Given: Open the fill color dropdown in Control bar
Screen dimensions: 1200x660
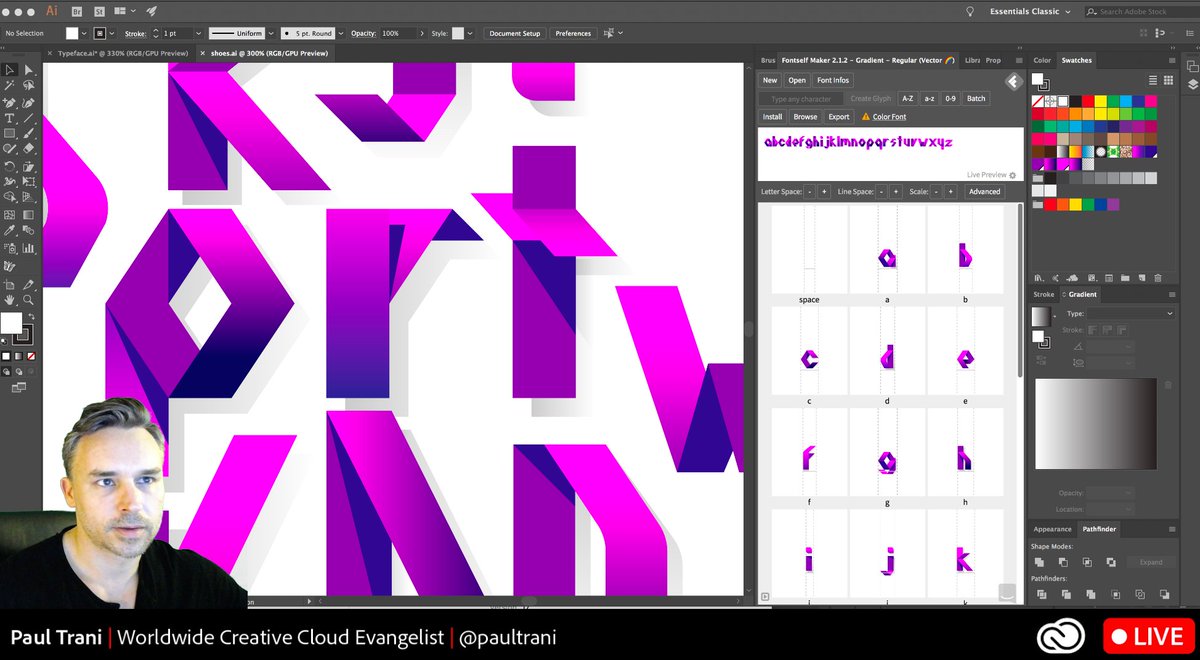Looking at the screenshot, I should (x=85, y=33).
